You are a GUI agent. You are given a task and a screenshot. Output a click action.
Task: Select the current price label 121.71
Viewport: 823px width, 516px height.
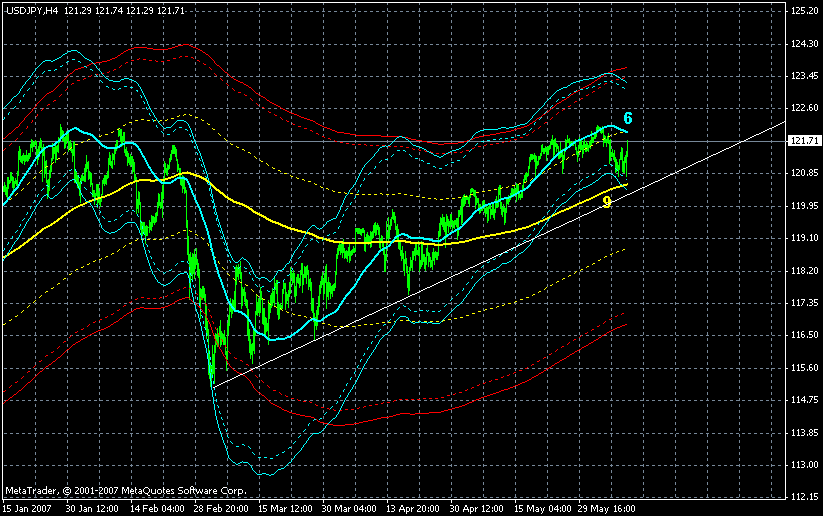tap(804, 141)
